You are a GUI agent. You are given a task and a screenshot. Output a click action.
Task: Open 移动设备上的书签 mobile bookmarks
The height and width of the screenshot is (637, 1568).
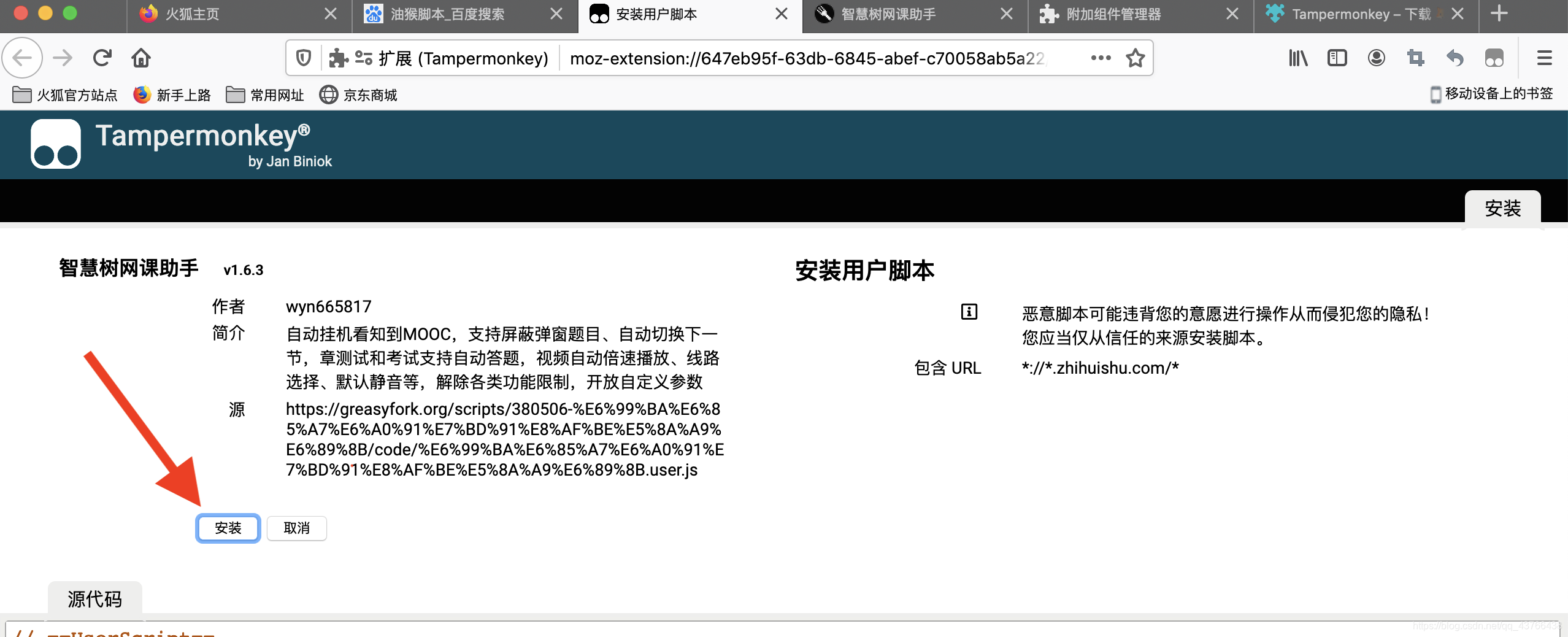point(1492,94)
